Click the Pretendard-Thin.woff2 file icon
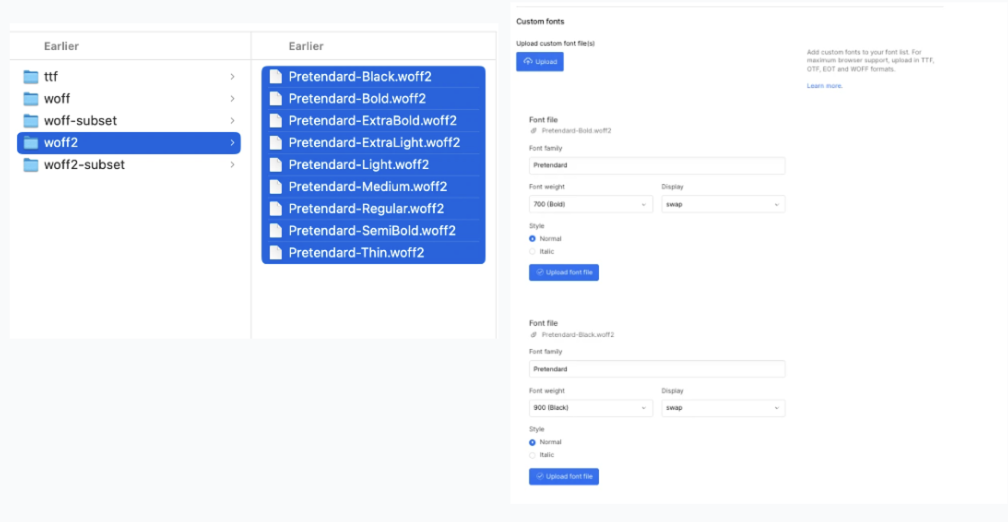 click(x=276, y=253)
